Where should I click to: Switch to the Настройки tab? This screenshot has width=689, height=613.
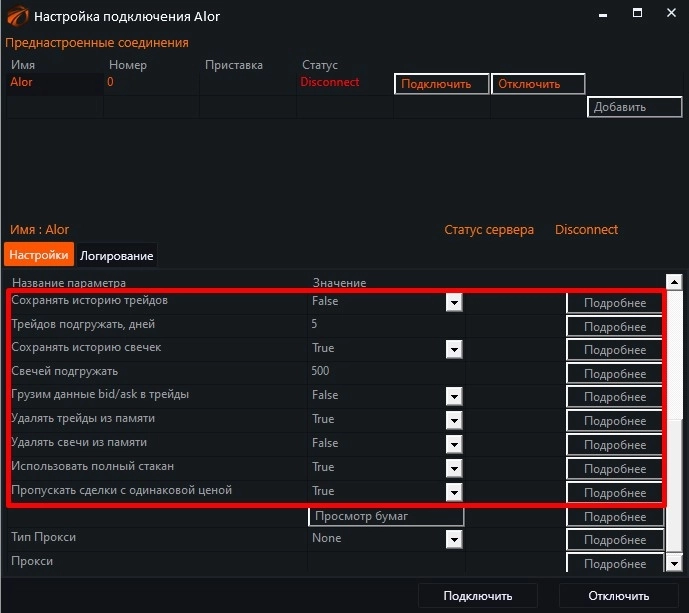click(x=40, y=255)
